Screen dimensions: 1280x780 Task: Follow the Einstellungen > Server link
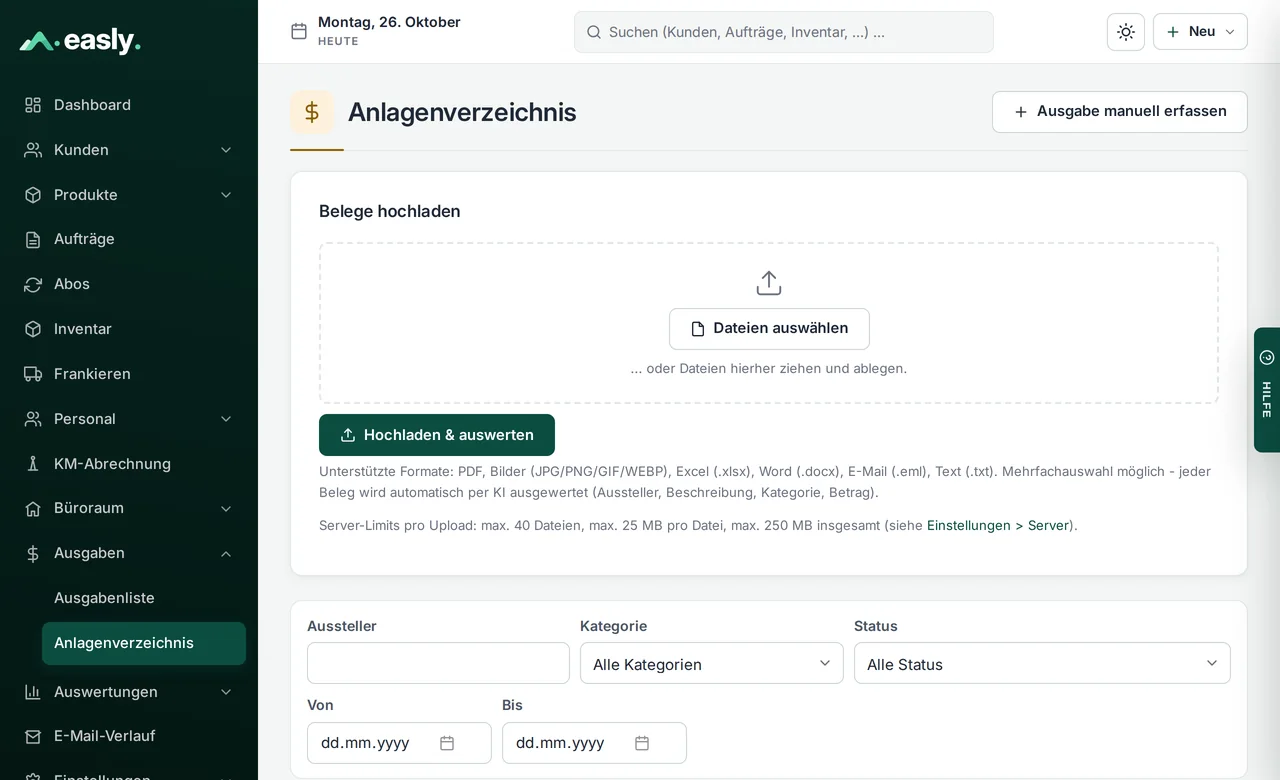coord(998,525)
